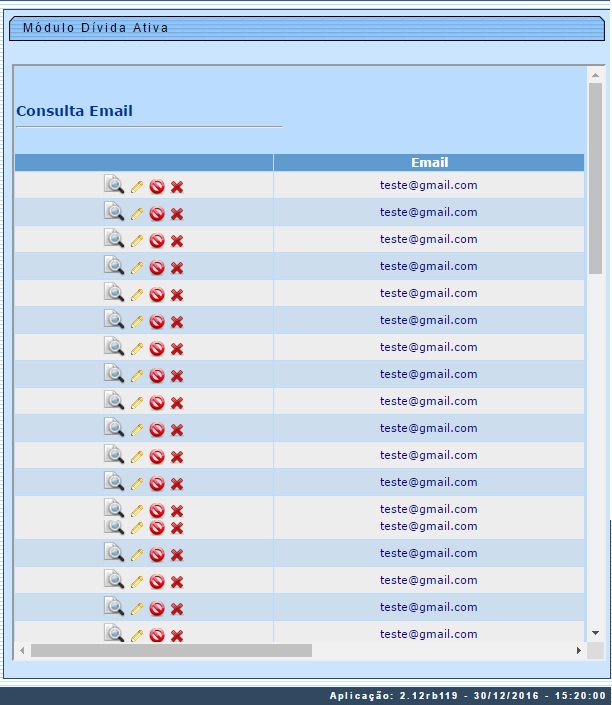
Task: Click the horizontal scrollbar left arrow
Action: tap(22, 650)
